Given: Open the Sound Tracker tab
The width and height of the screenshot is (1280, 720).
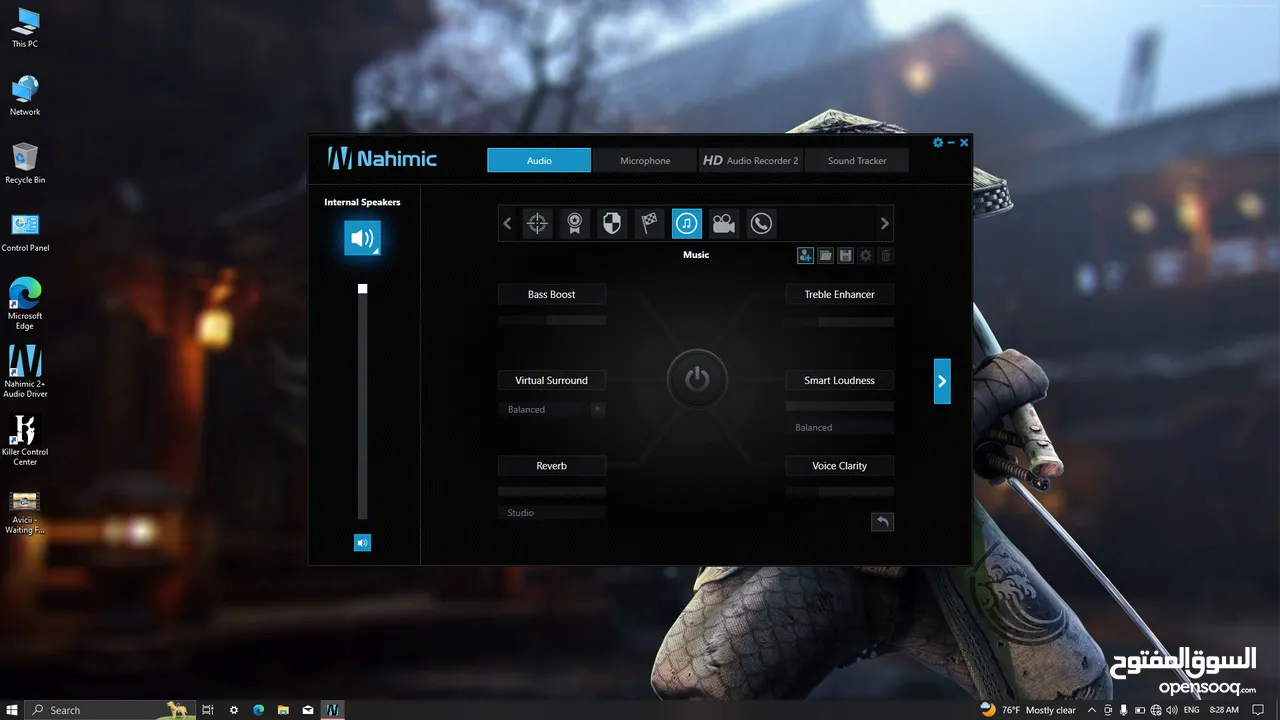Looking at the screenshot, I should [857, 160].
